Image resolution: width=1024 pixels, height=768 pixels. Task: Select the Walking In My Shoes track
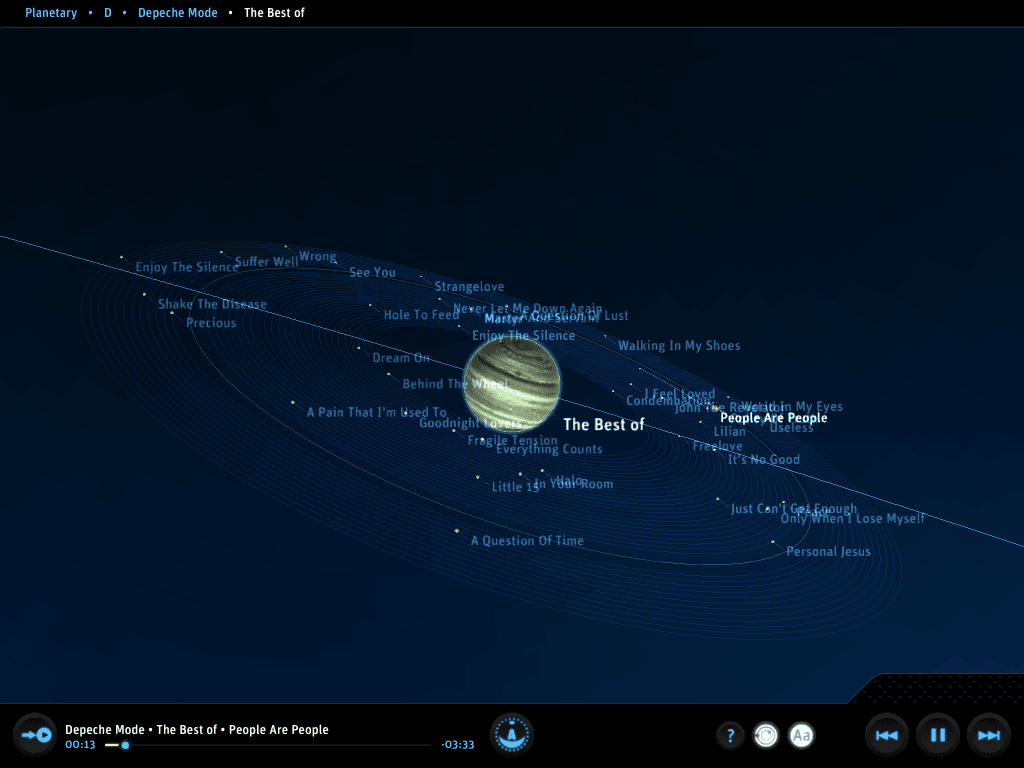[679, 345]
